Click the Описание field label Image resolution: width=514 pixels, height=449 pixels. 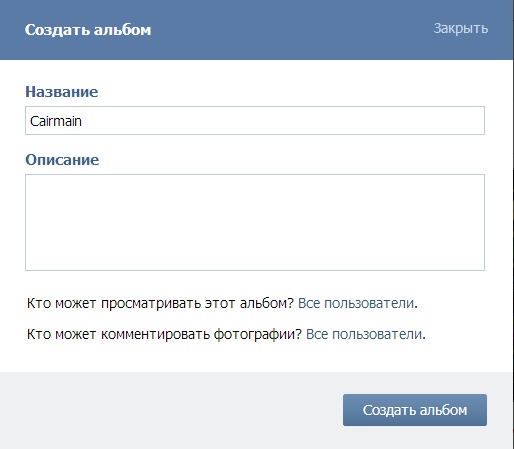click(62, 160)
